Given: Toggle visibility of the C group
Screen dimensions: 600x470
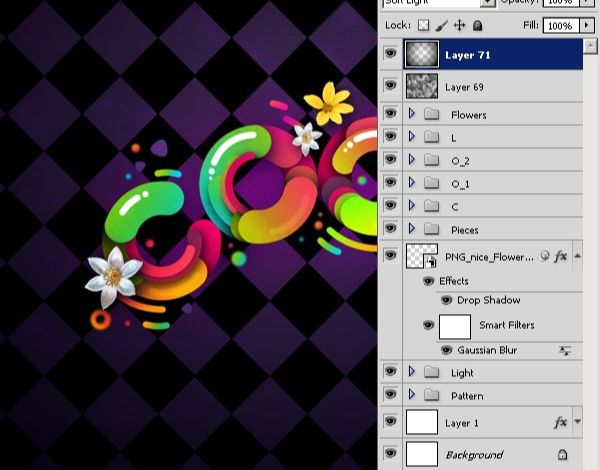Looking at the screenshot, I should (390, 205).
